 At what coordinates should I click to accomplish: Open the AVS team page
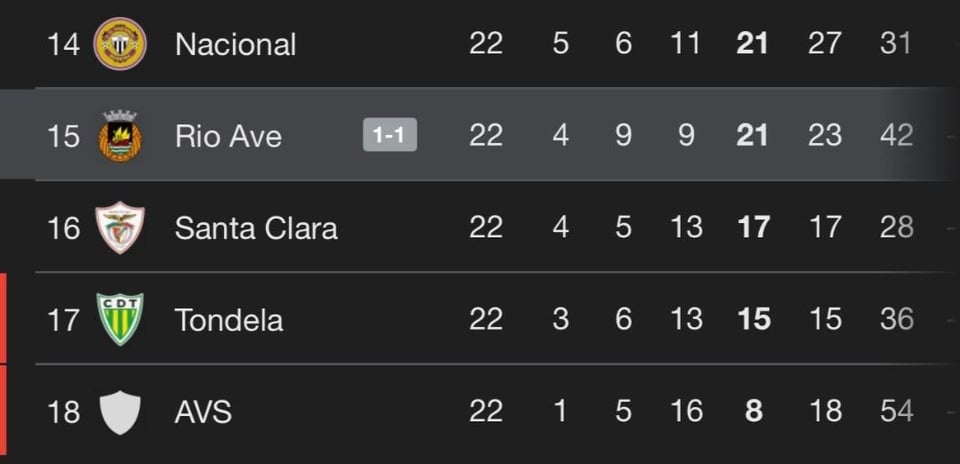203,412
